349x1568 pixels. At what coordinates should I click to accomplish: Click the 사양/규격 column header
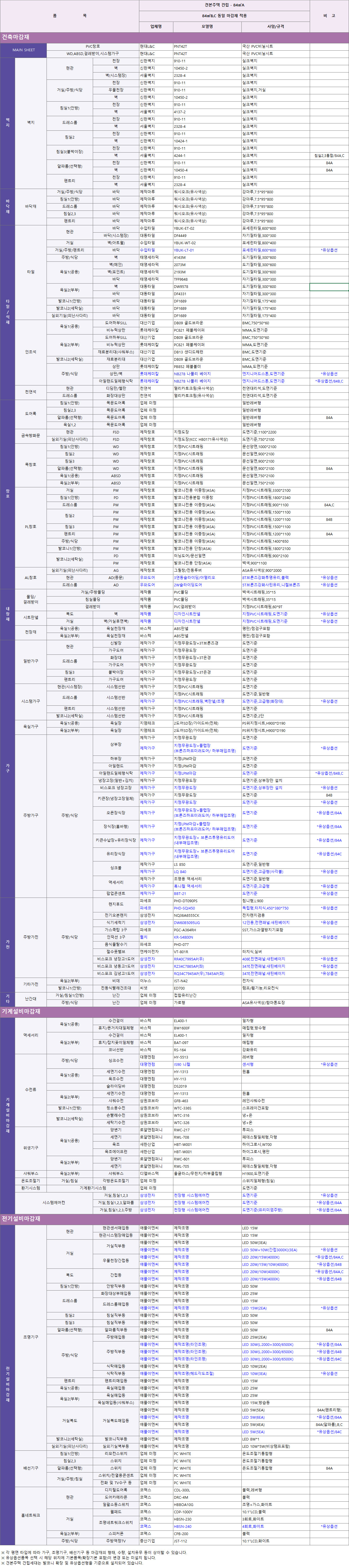point(275,26)
